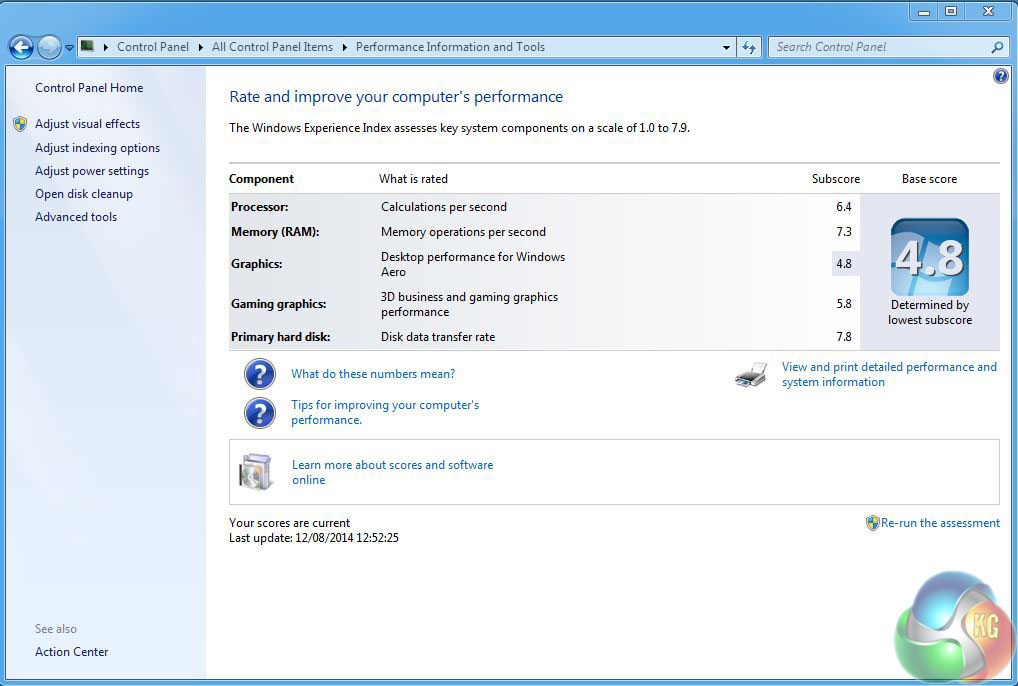Click the software box icon beside Learn more

[256, 472]
